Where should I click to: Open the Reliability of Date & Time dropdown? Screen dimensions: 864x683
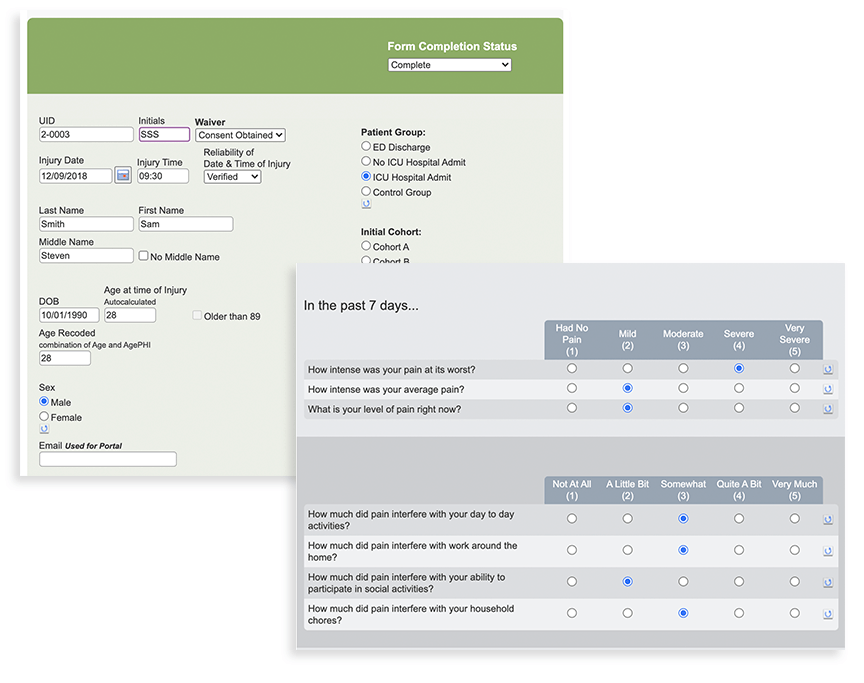point(233,176)
